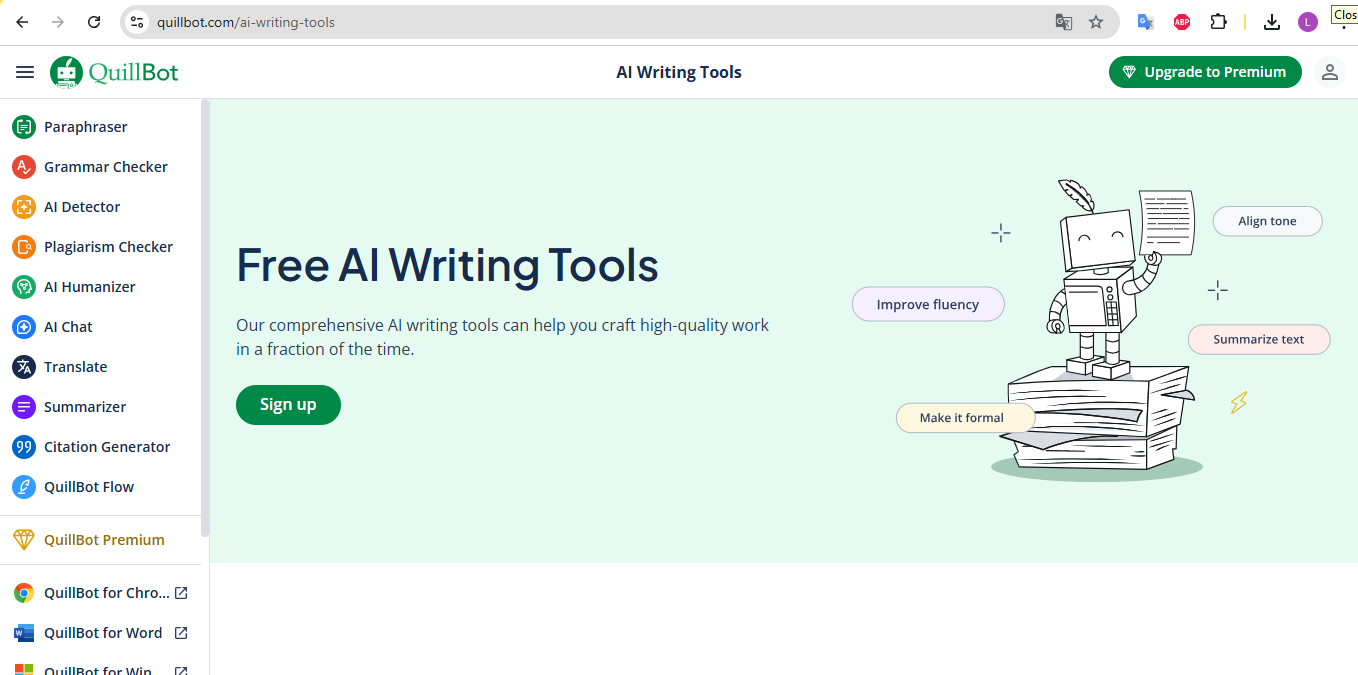
Task: Go forward using browser forward arrow
Action: click(x=58, y=22)
